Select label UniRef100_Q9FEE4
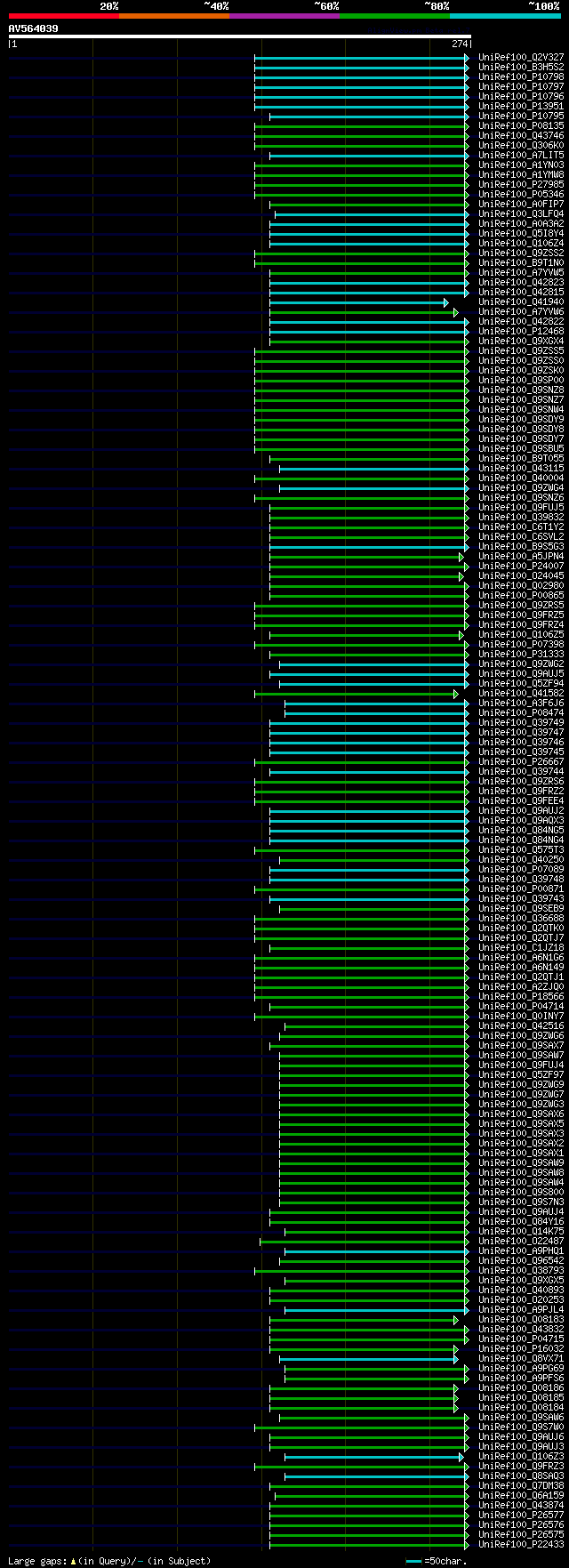Image resolution: width=569 pixels, height=1568 pixels. (x=521, y=801)
